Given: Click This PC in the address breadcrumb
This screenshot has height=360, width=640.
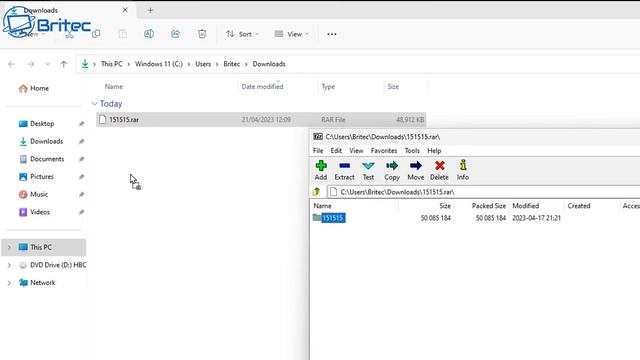Looking at the screenshot, I should pos(111,64).
